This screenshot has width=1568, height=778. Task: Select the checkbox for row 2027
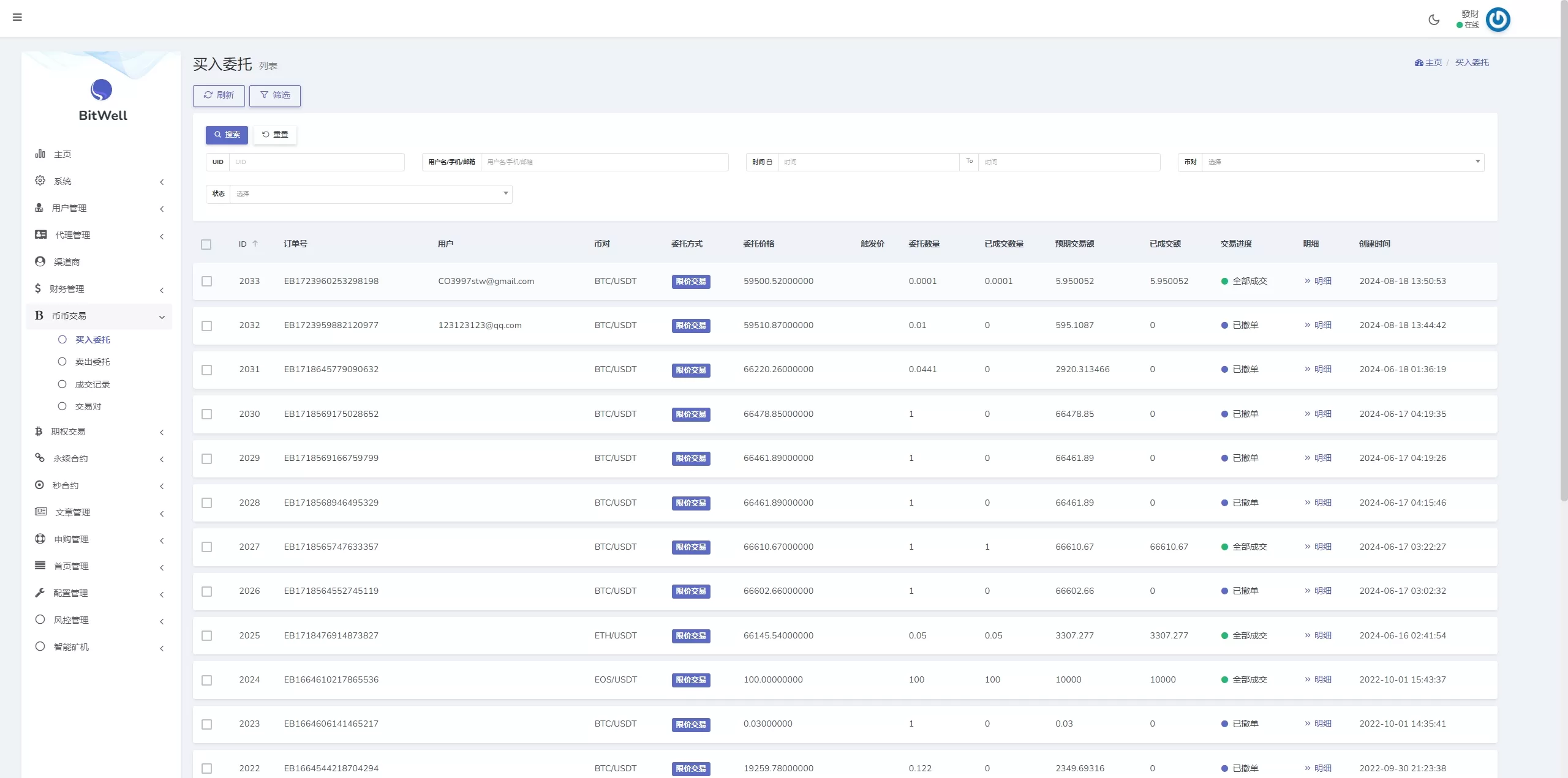pyautogui.click(x=207, y=547)
